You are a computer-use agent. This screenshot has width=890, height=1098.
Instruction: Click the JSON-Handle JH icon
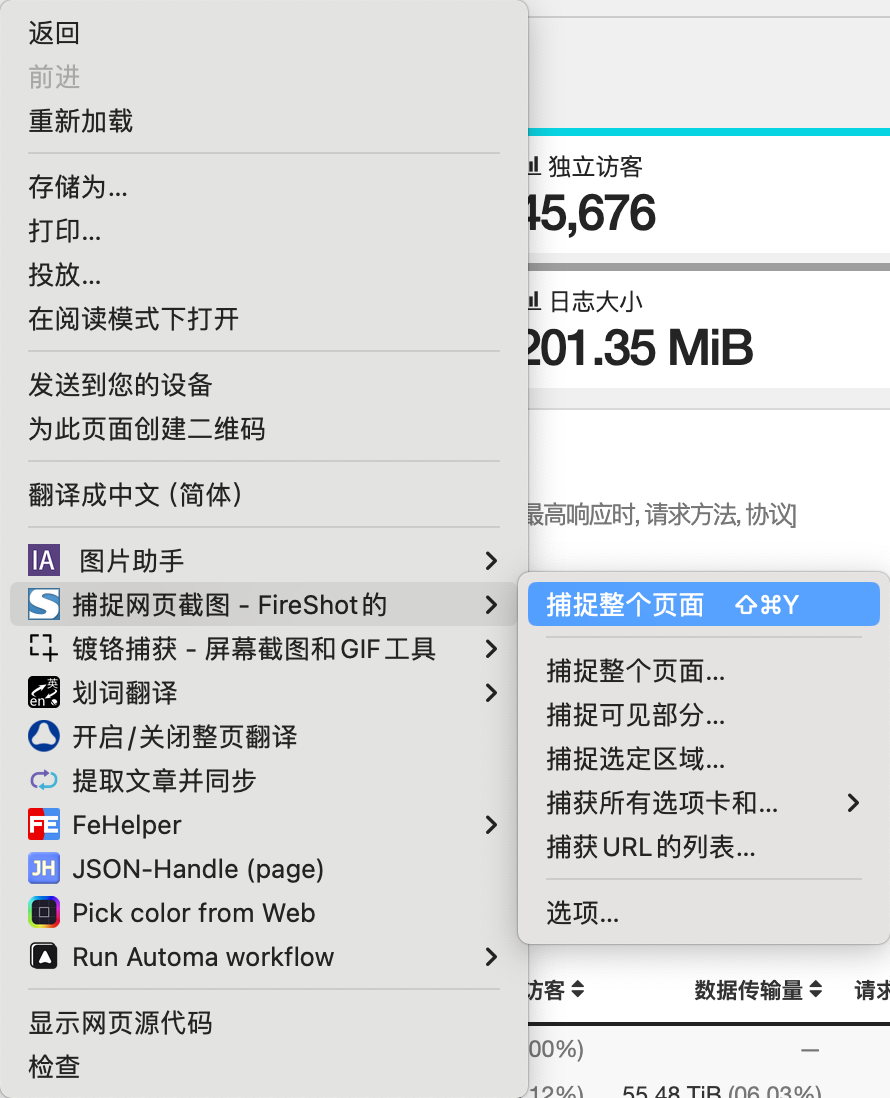pyautogui.click(x=44, y=869)
